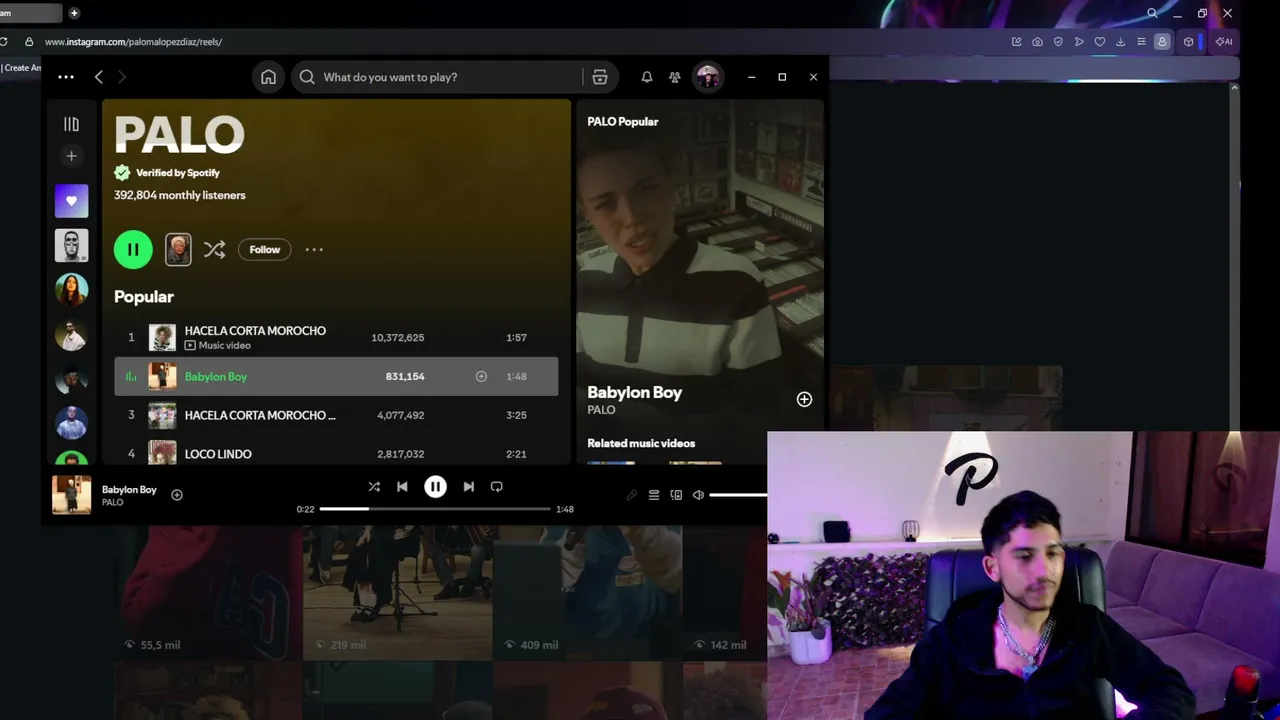
Task: Add current song via bottom bar plus icon
Action: [x=177, y=494]
